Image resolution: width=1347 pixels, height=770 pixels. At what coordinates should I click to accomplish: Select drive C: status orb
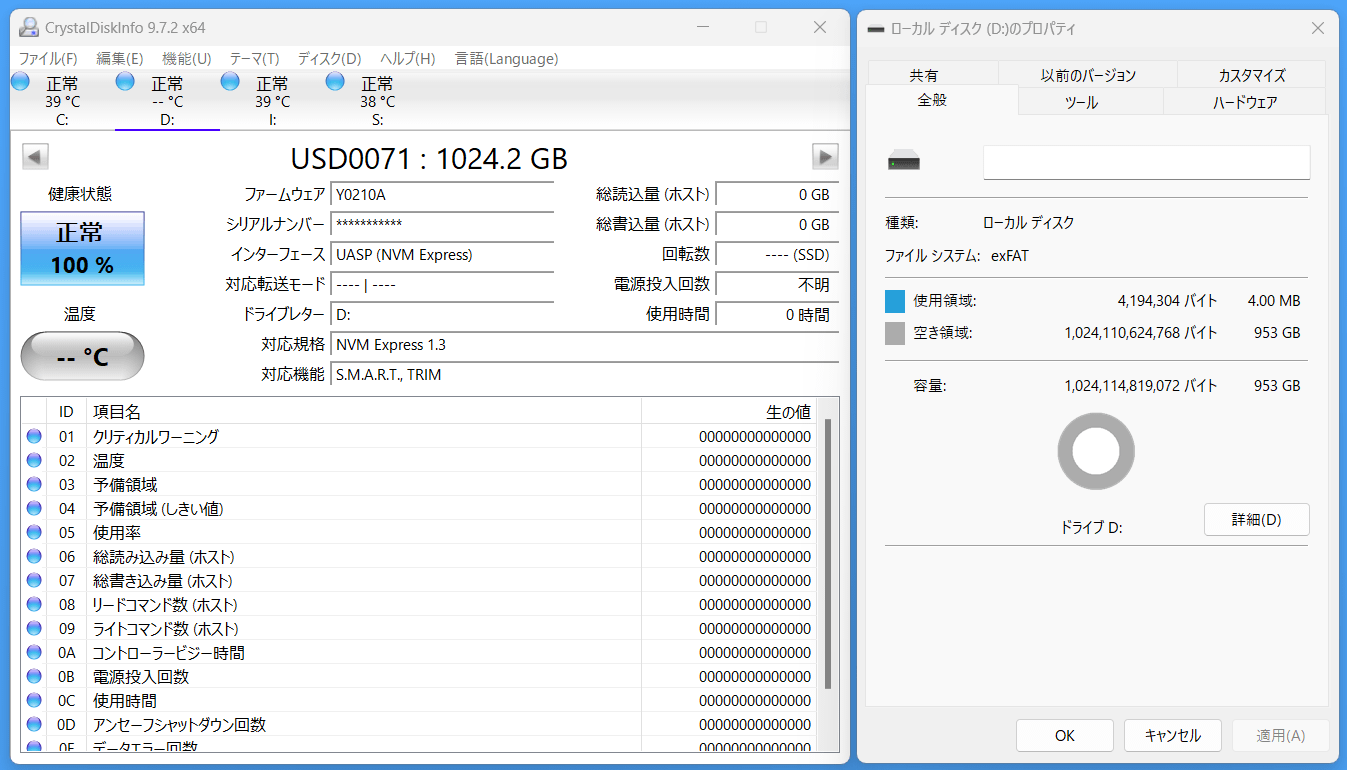[20, 82]
